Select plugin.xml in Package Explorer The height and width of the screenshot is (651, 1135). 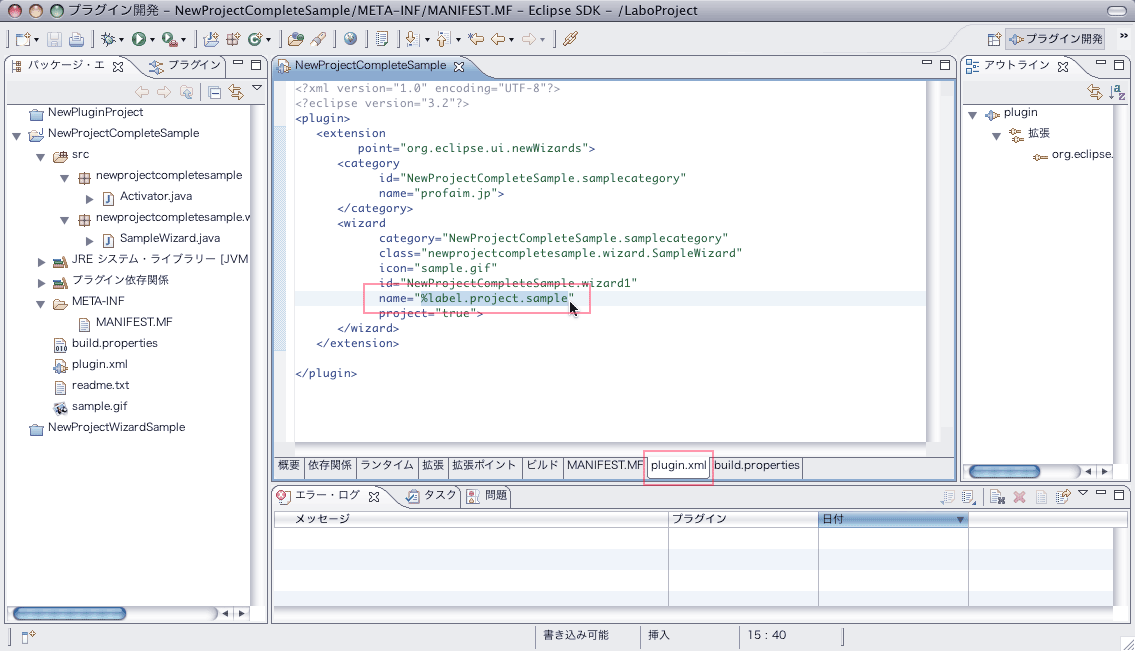99,364
